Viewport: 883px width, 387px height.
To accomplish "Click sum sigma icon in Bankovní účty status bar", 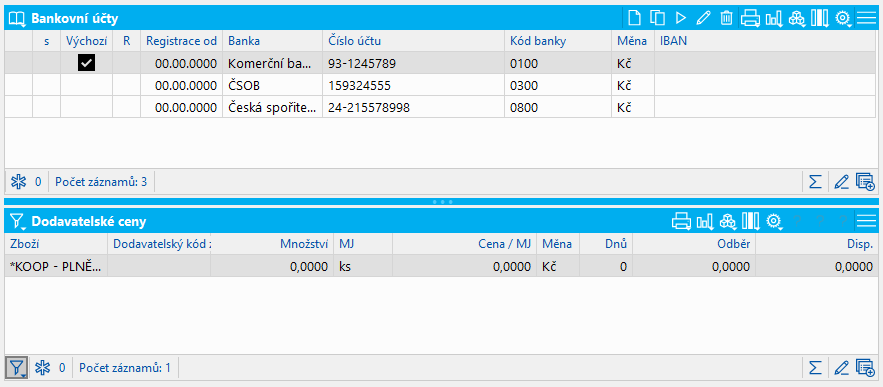I will (x=815, y=182).
